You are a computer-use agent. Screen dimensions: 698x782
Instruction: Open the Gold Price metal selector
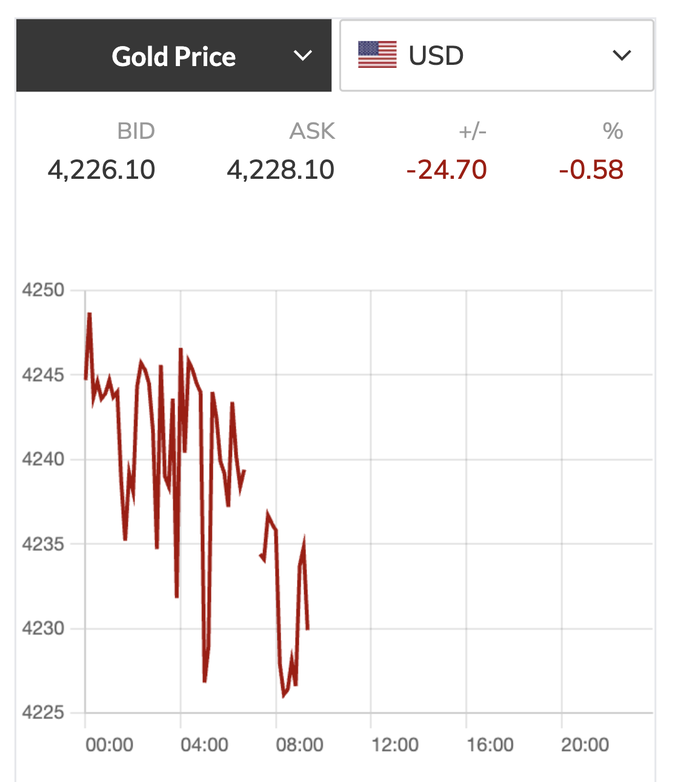[173, 56]
